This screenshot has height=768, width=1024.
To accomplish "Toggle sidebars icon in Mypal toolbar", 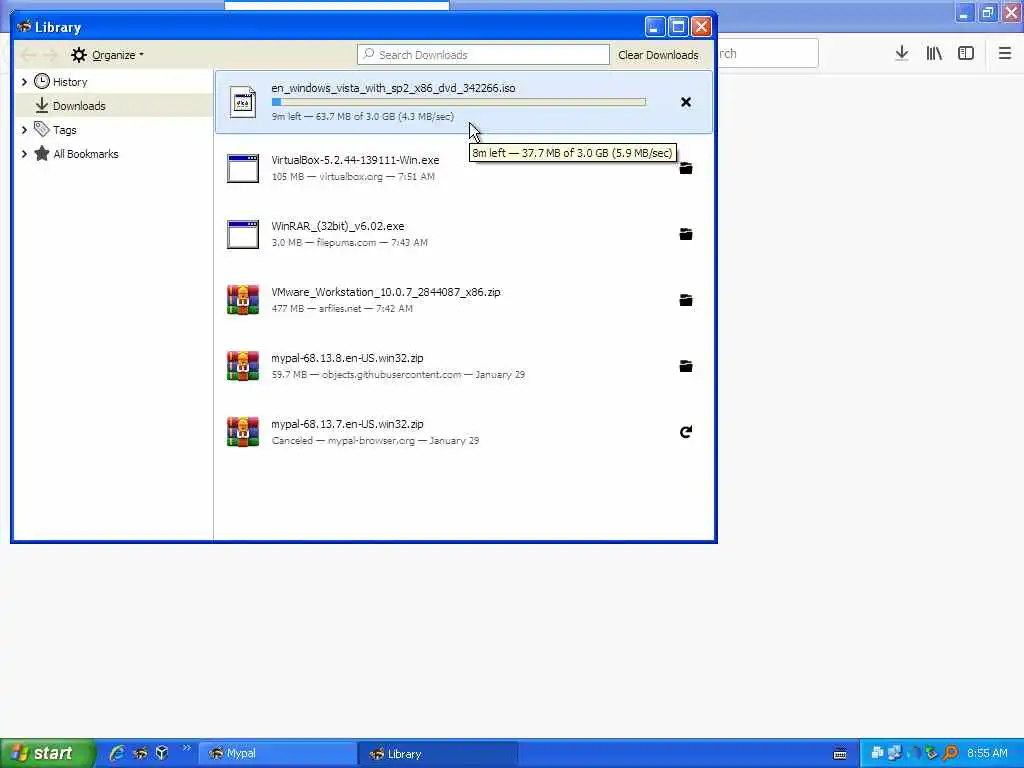I will (966, 54).
